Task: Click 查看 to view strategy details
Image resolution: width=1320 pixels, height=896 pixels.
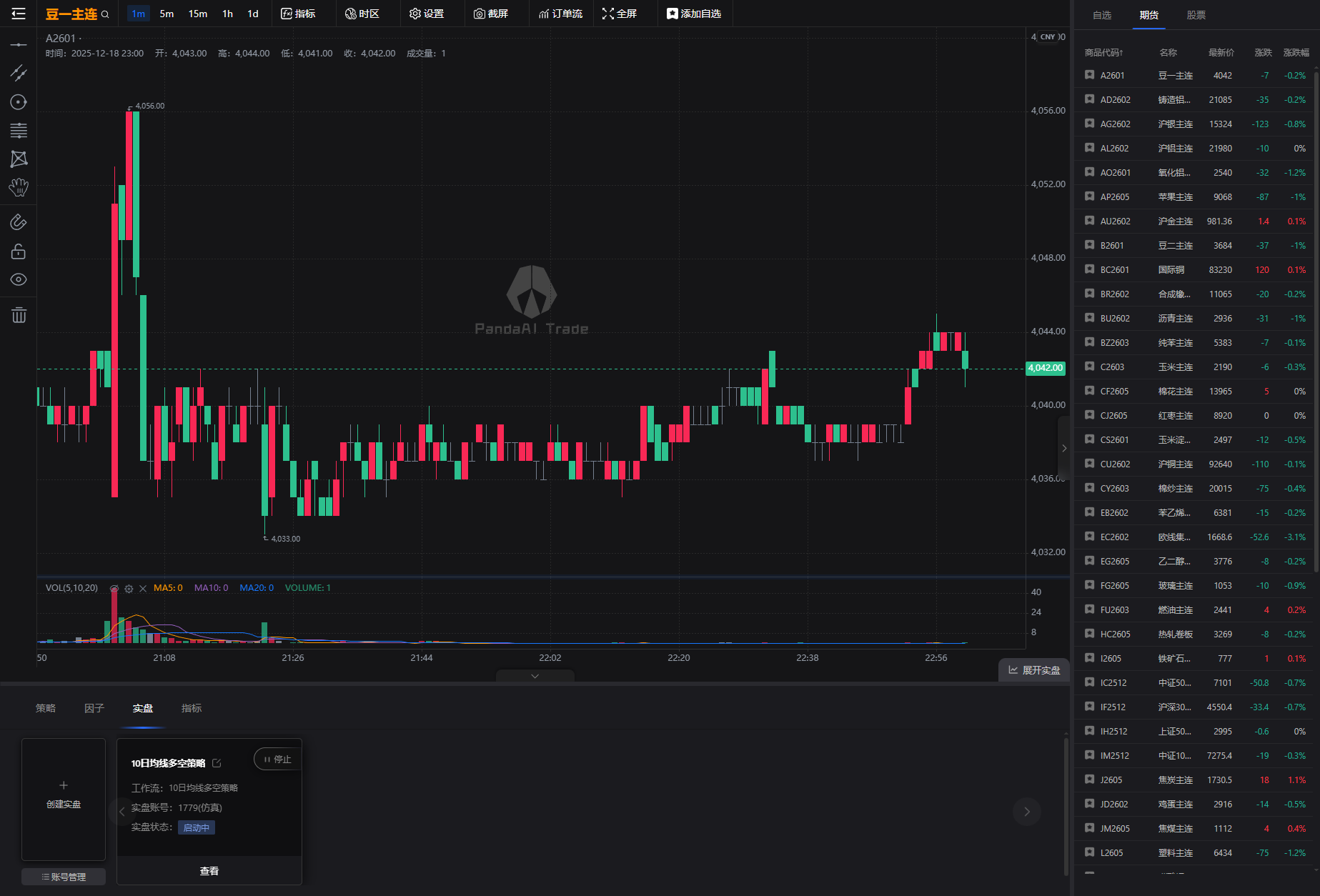Action: click(x=209, y=871)
